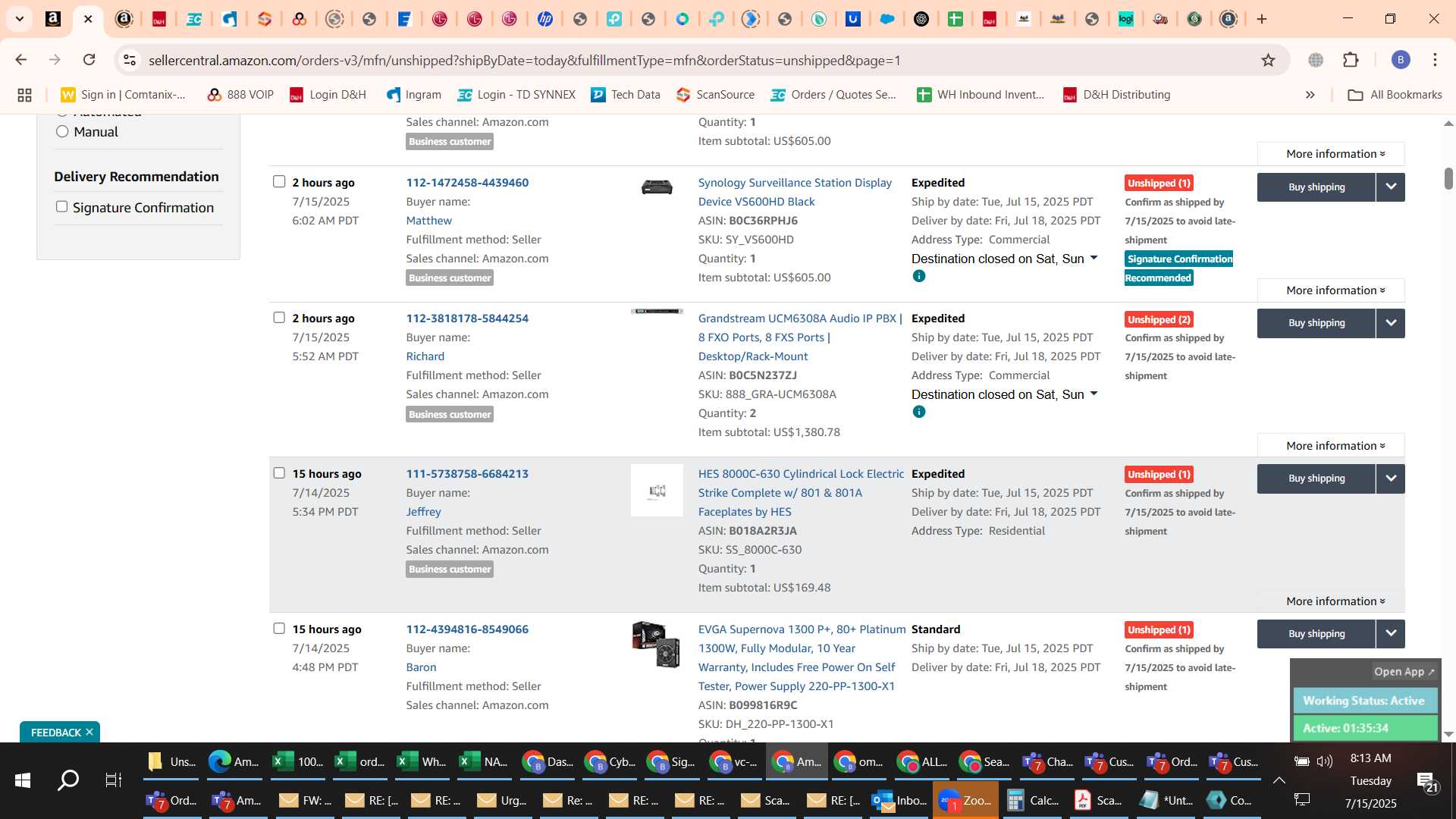Open order link 111-5738758-6684213

click(467, 474)
